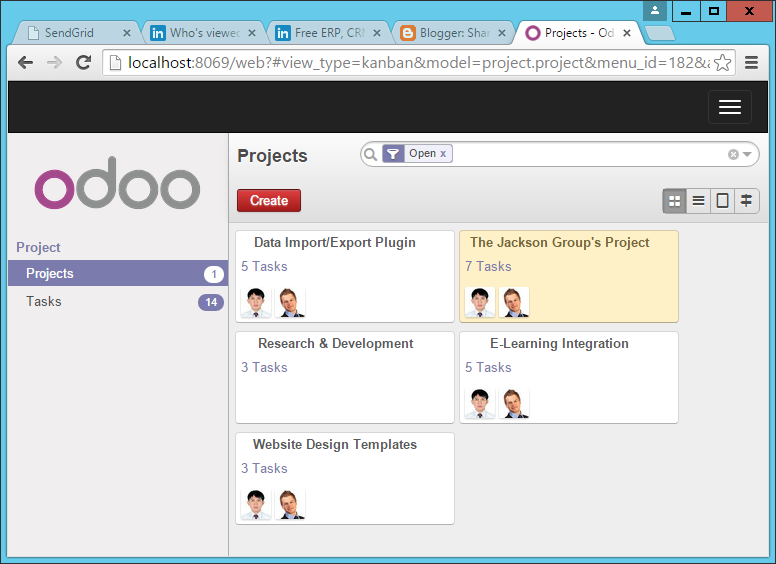Click red-haired member avatar on E-Learning Integration
This screenshot has height=564, width=776.
tap(514, 403)
